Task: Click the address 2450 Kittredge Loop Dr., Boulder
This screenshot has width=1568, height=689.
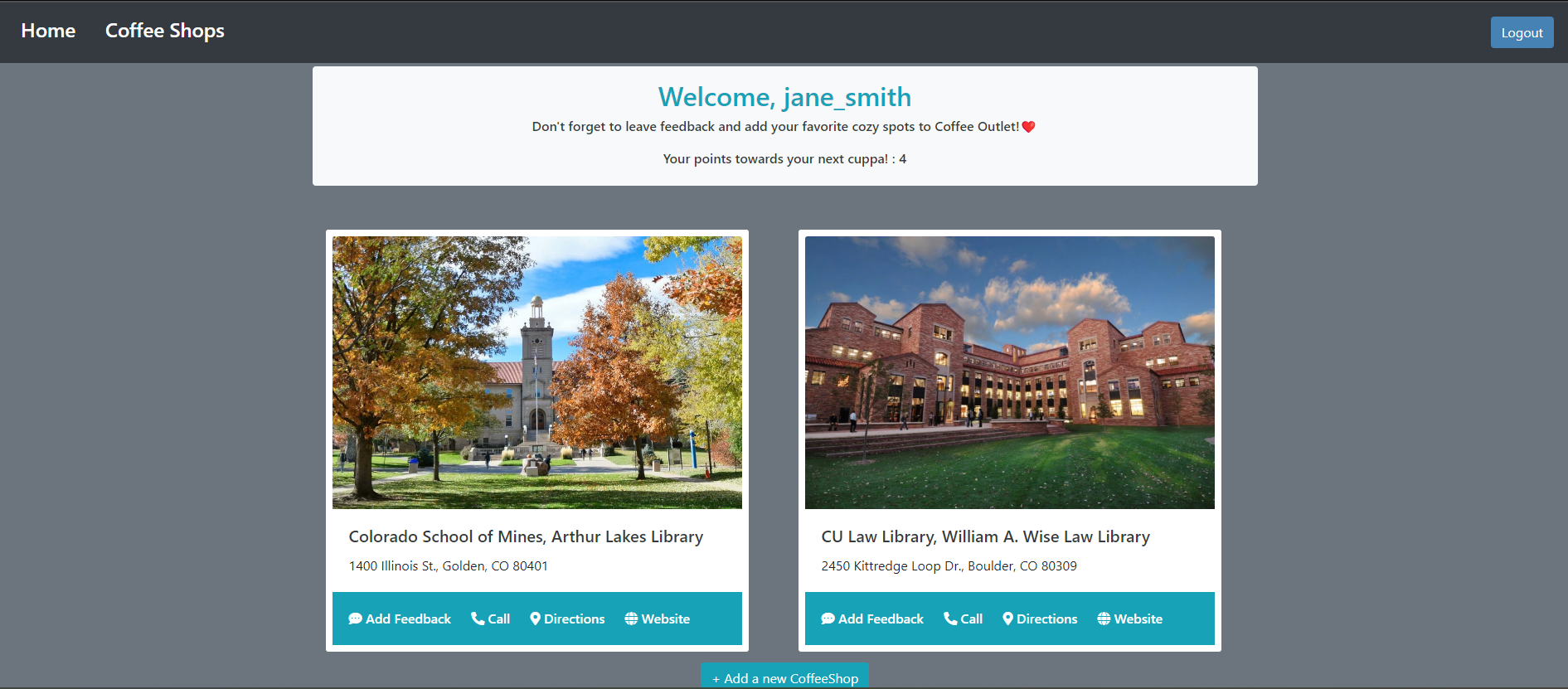Action: click(x=949, y=565)
